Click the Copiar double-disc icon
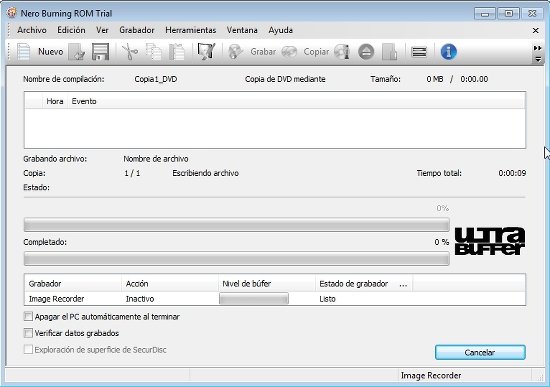 [x=289, y=52]
